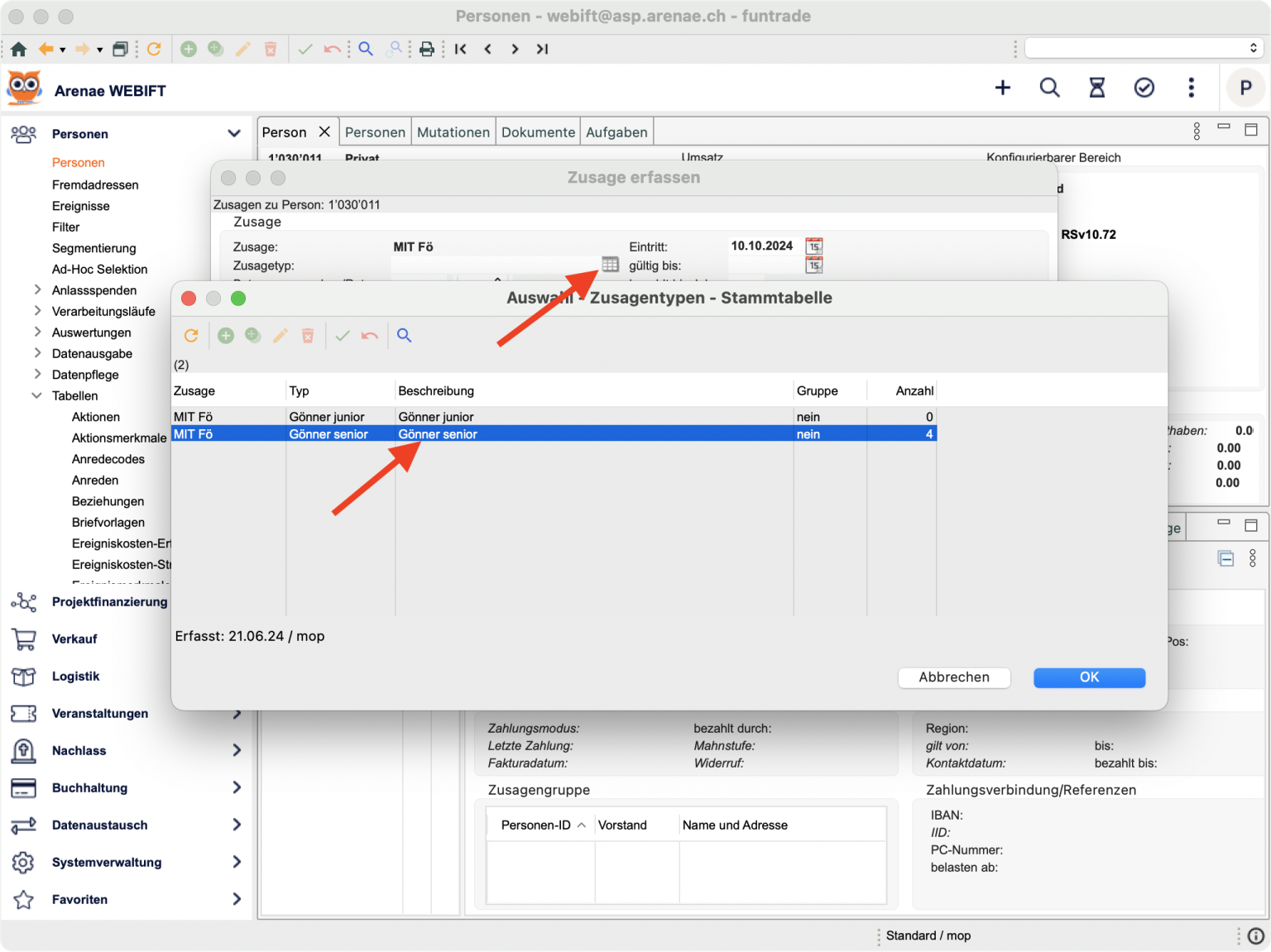The height and width of the screenshot is (952, 1271).
Task: Click the hourglass icon in header
Action: pyautogui.click(x=1096, y=88)
